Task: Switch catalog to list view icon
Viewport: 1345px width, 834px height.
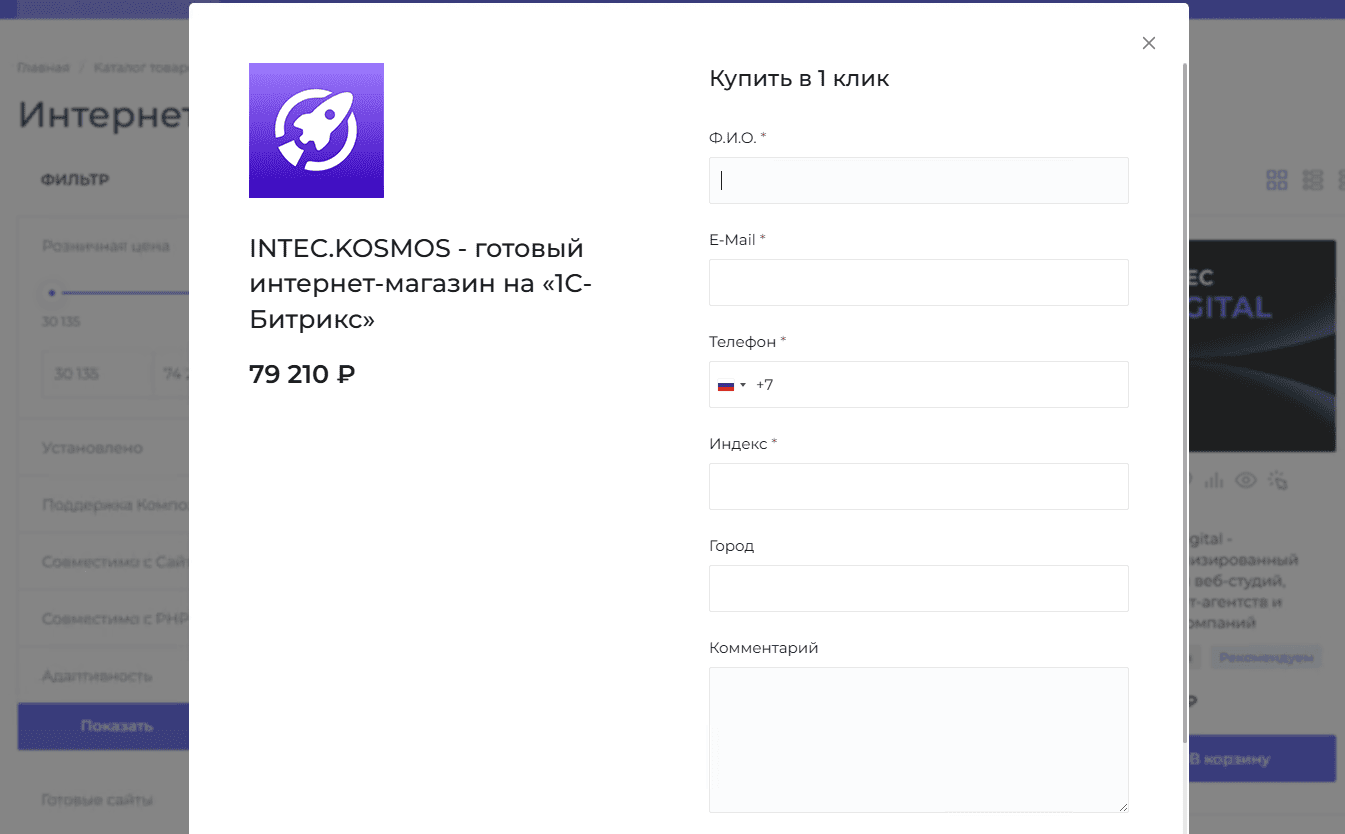Action: [x=1313, y=180]
